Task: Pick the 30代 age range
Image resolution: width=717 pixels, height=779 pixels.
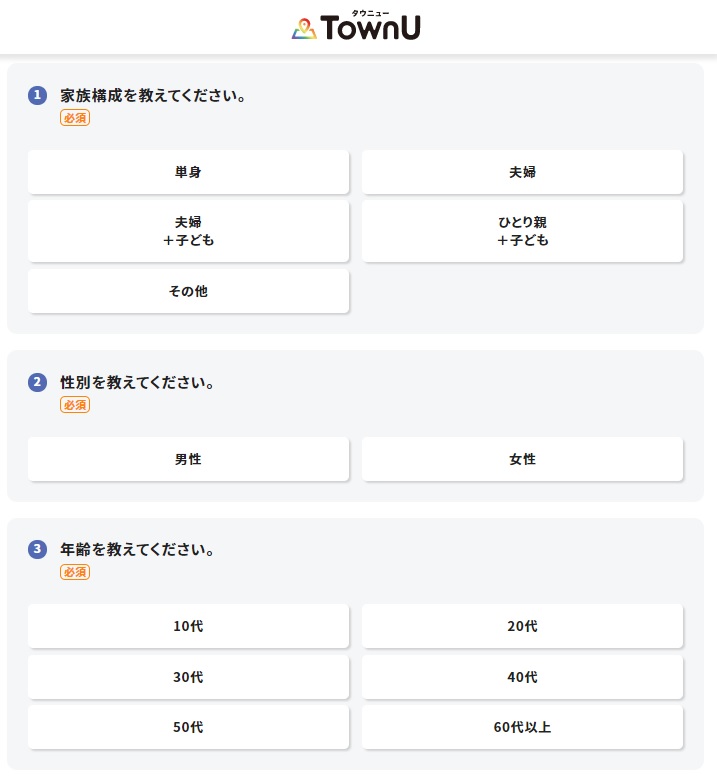Action: pos(188,677)
